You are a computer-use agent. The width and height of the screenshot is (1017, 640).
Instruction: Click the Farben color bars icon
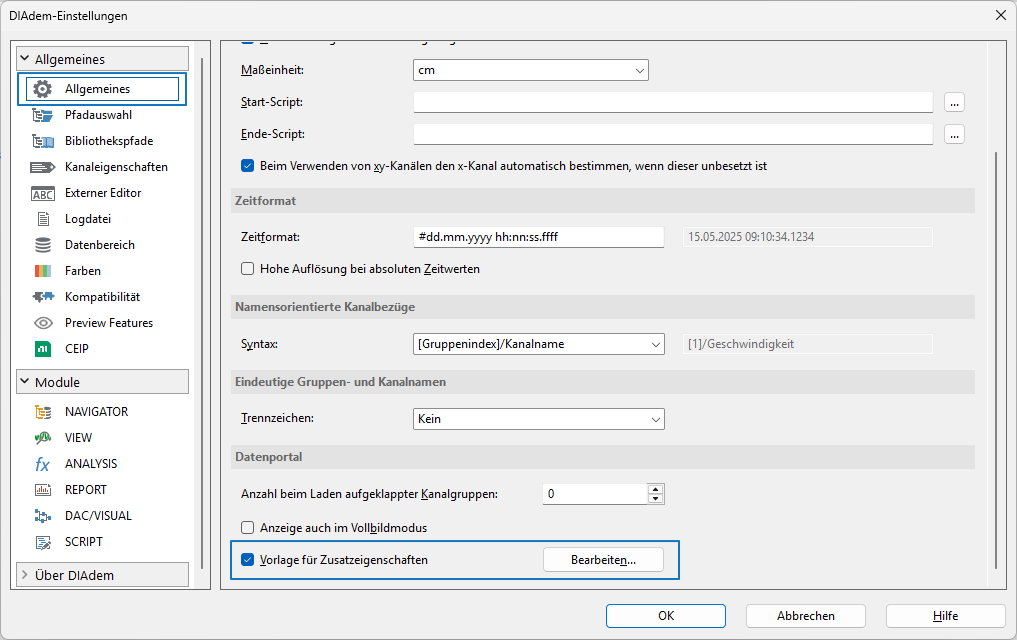tap(43, 271)
